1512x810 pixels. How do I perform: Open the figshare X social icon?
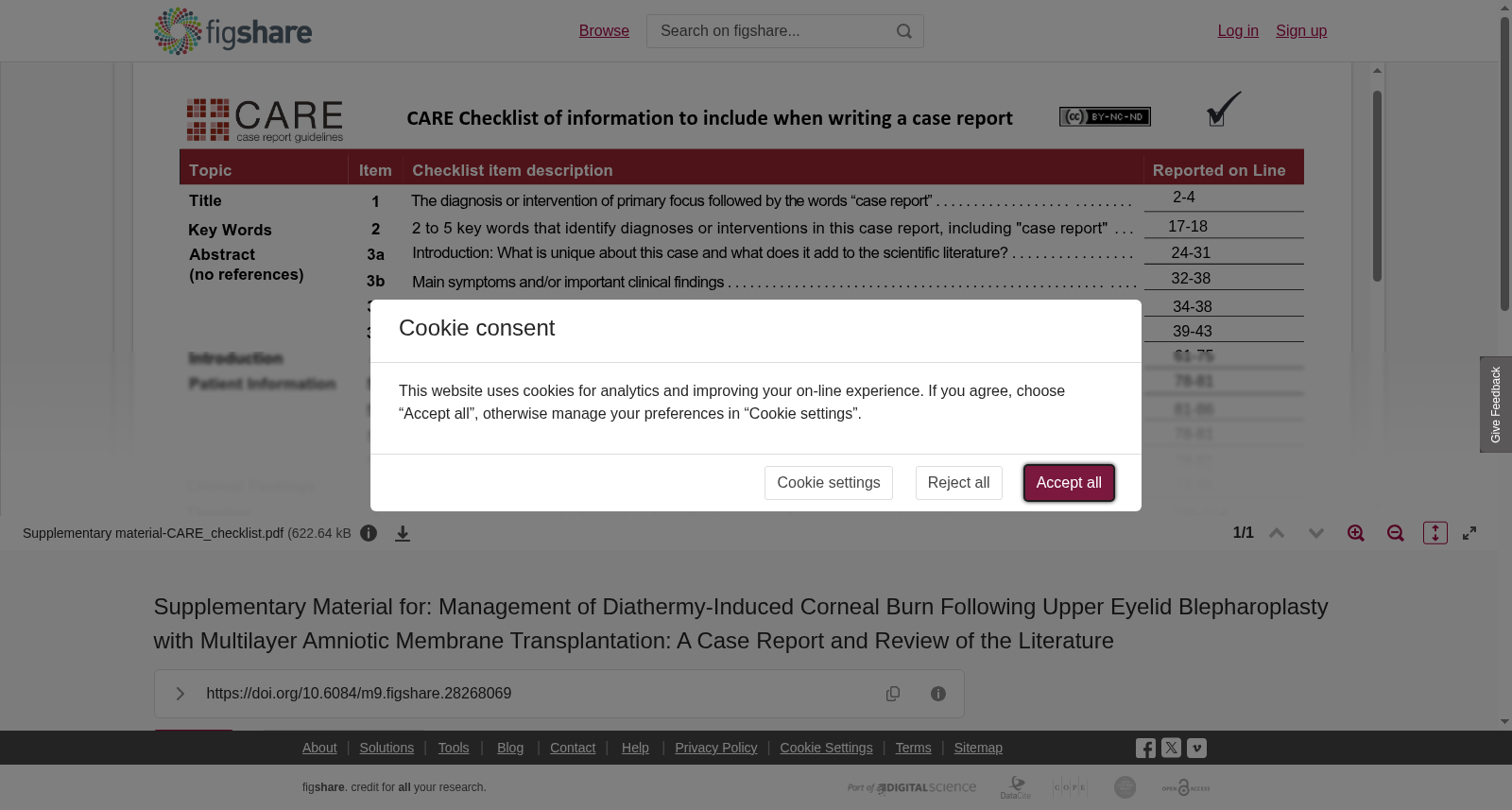[x=1171, y=748]
